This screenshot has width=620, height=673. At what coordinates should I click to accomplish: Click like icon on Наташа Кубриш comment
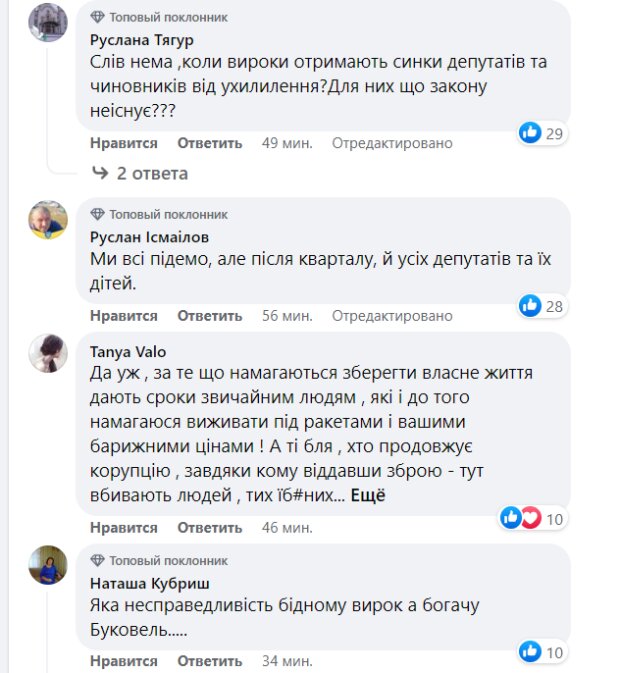pos(530,652)
